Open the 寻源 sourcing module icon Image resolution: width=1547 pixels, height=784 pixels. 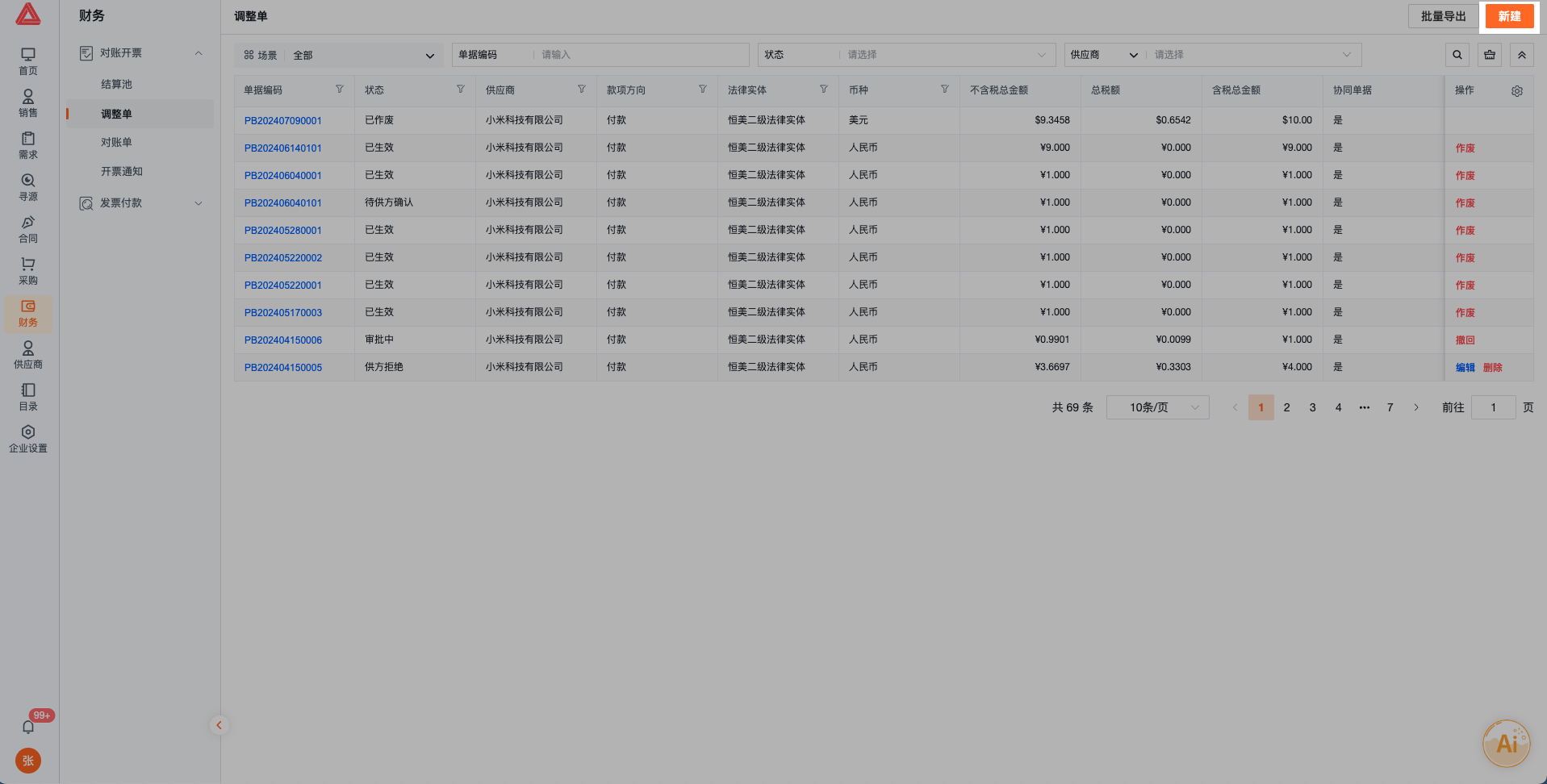pyautogui.click(x=28, y=187)
